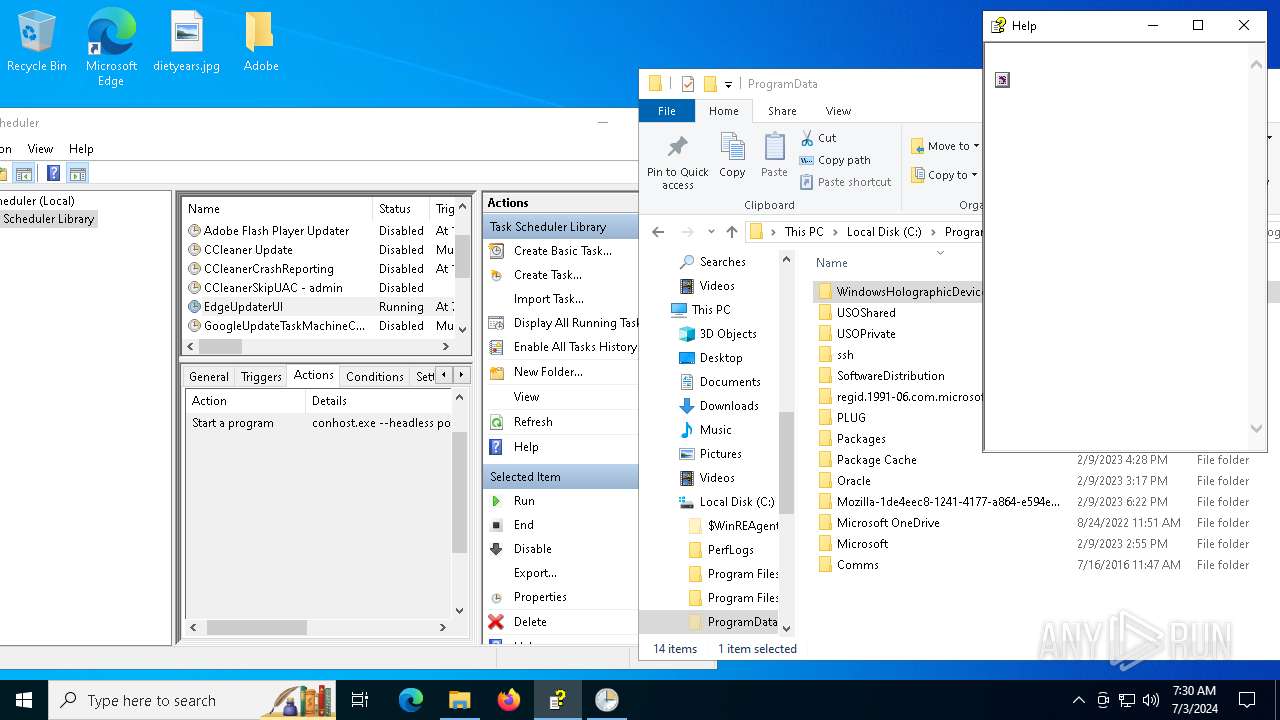1280x720 pixels.
Task: Open Move to dropdown in ribbon
Action: 945,146
